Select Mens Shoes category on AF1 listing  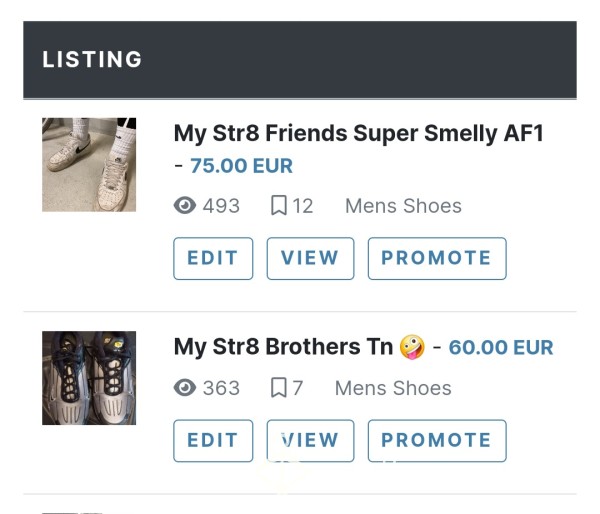tap(403, 206)
